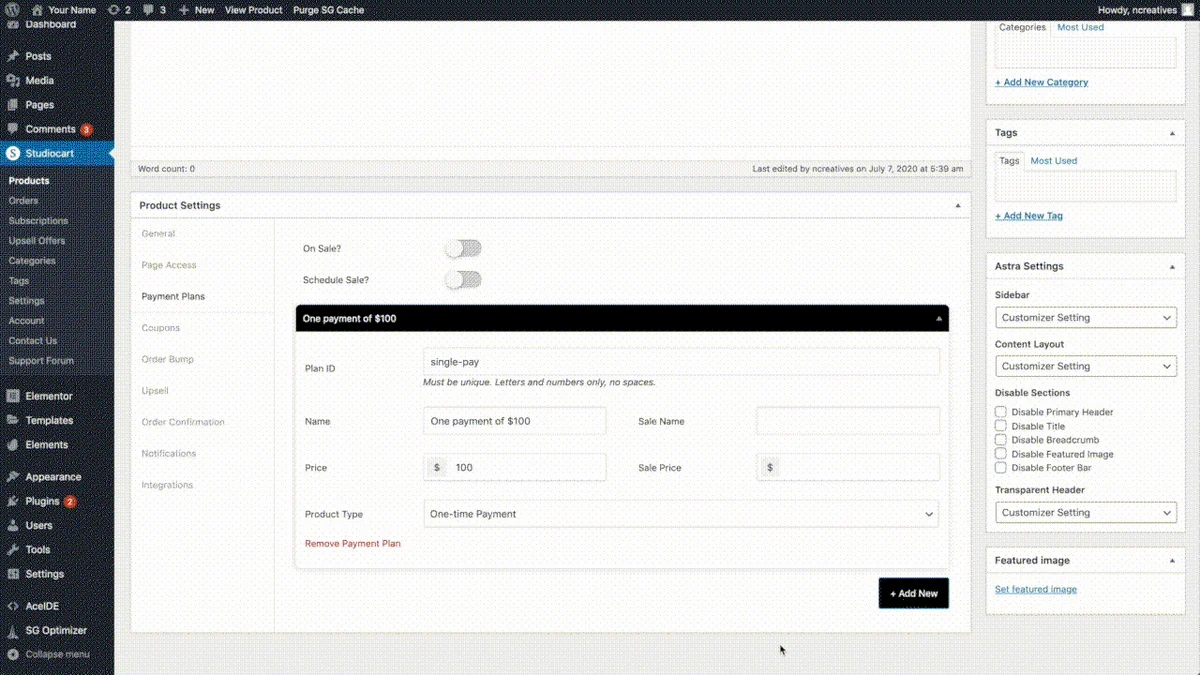Collapse the One payment of $100 panel

(938, 319)
